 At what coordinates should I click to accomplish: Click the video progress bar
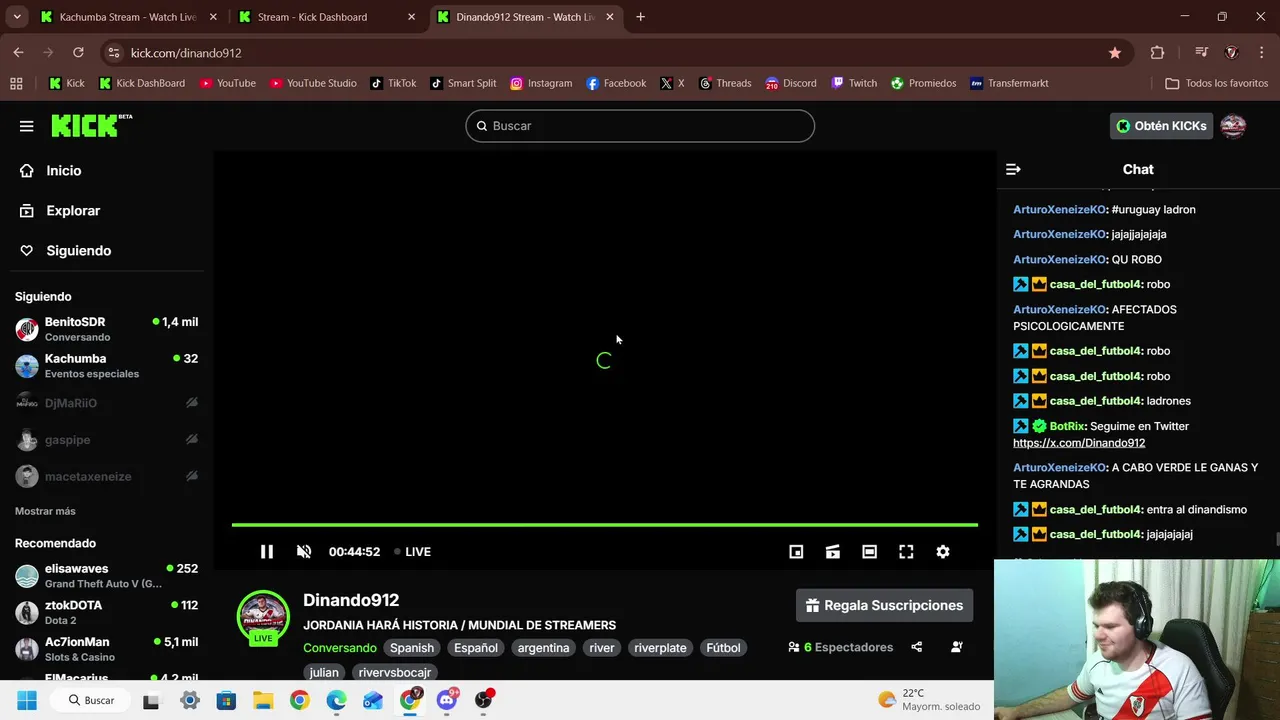click(x=605, y=524)
